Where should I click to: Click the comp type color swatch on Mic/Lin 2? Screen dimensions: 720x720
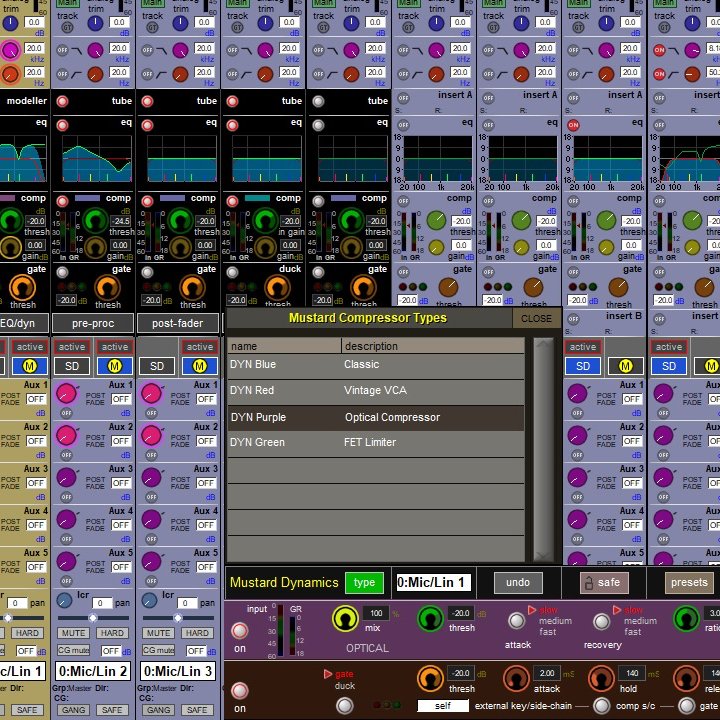87,198
